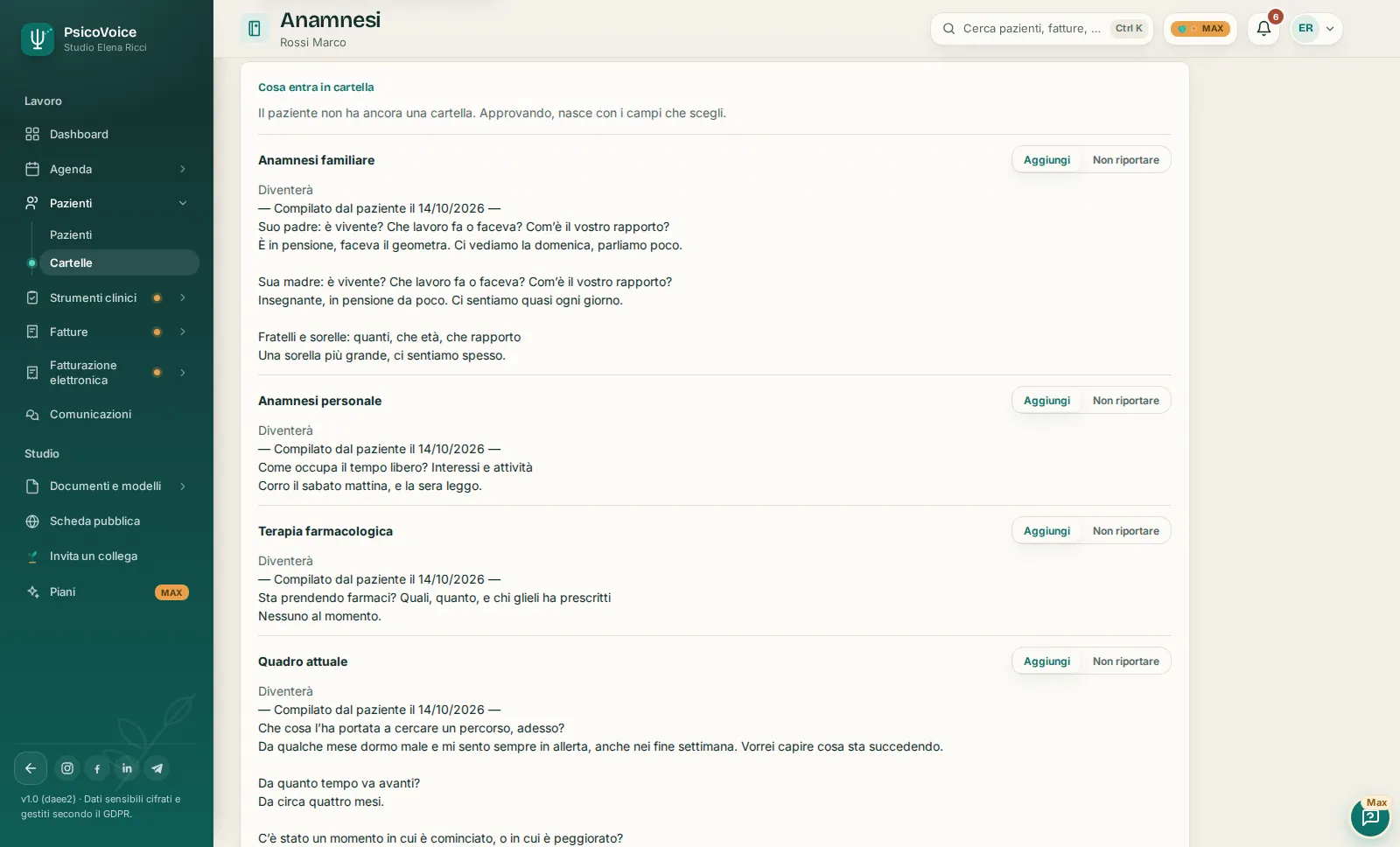Click the Comunicazioni chat icon
The height and width of the screenshot is (847, 1400).
(32, 415)
